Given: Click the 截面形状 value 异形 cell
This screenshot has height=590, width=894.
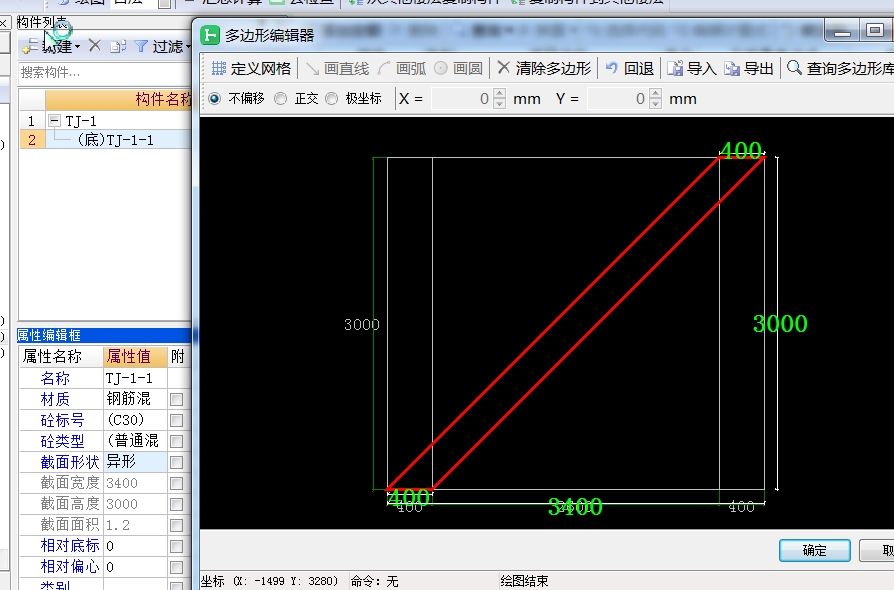Looking at the screenshot, I should click(x=135, y=462).
